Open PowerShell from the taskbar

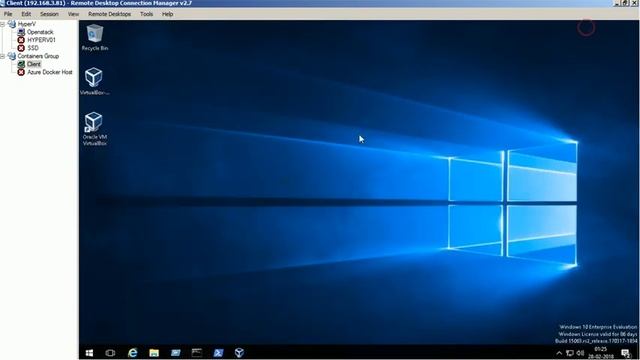218,353
